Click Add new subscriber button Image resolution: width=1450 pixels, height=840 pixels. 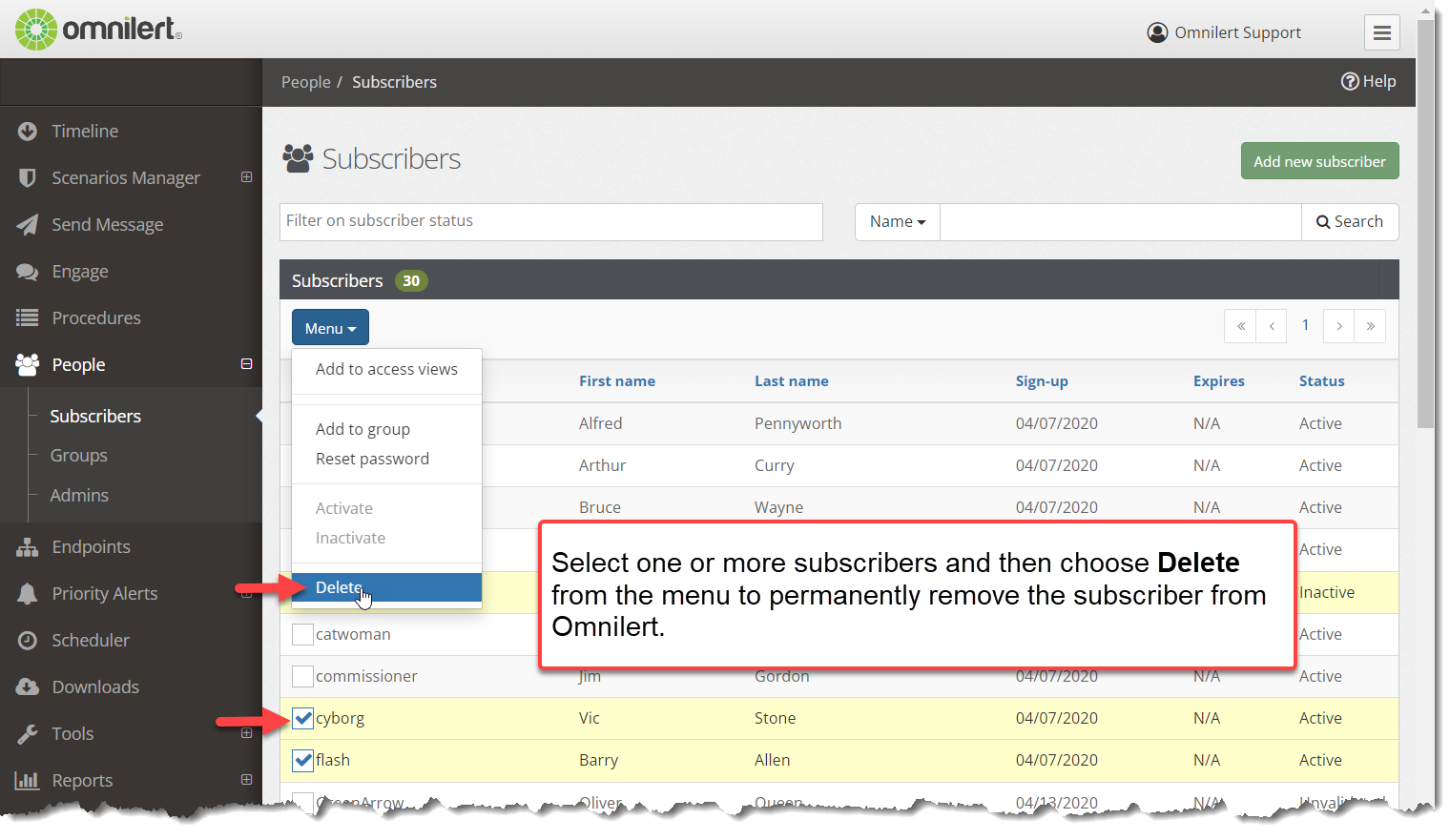pyautogui.click(x=1319, y=161)
